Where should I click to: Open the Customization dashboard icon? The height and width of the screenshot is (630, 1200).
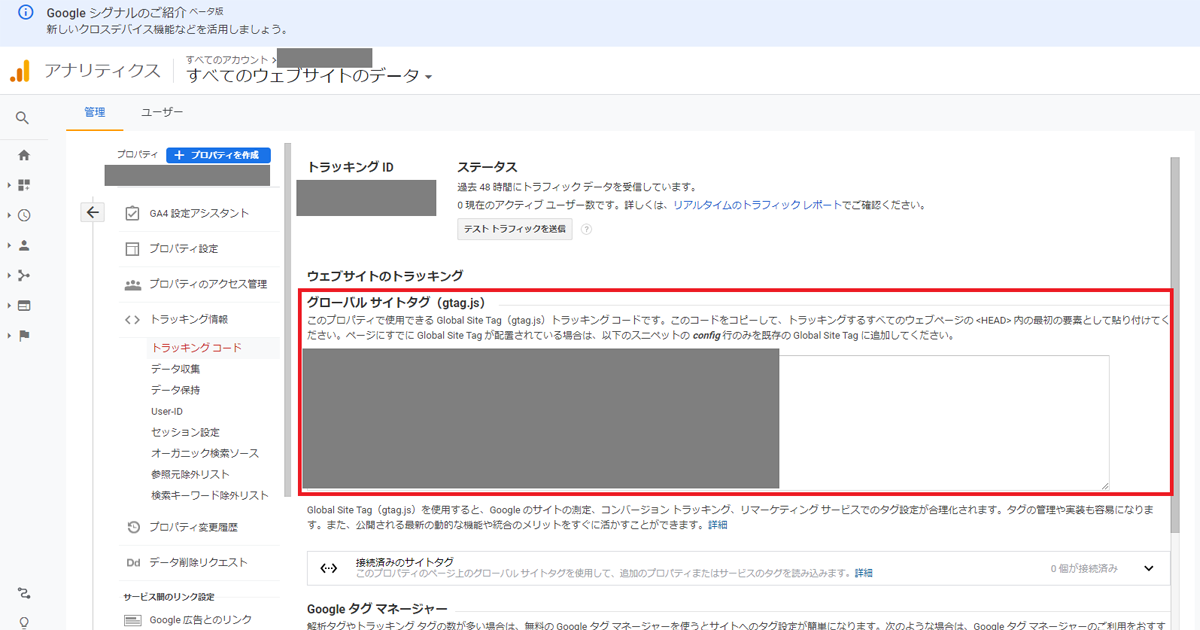(x=24, y=185)
